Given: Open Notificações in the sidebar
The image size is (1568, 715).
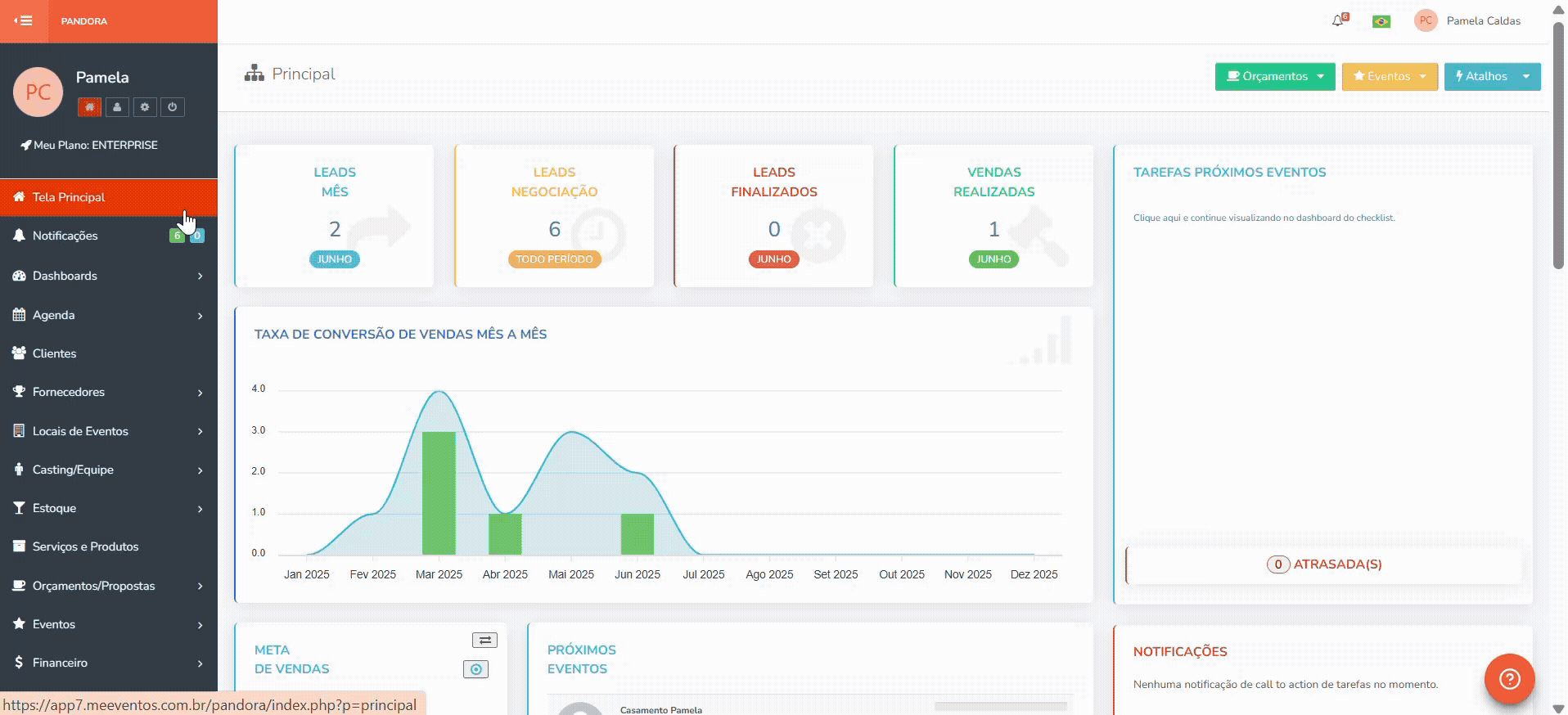Looking at the screenshot, I should point(109,236).
